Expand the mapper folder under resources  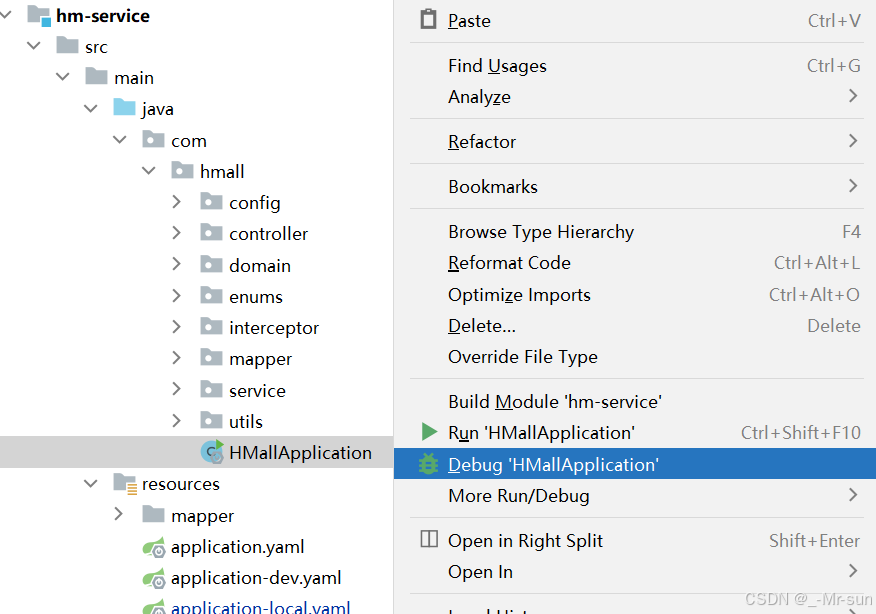[119, 515]
